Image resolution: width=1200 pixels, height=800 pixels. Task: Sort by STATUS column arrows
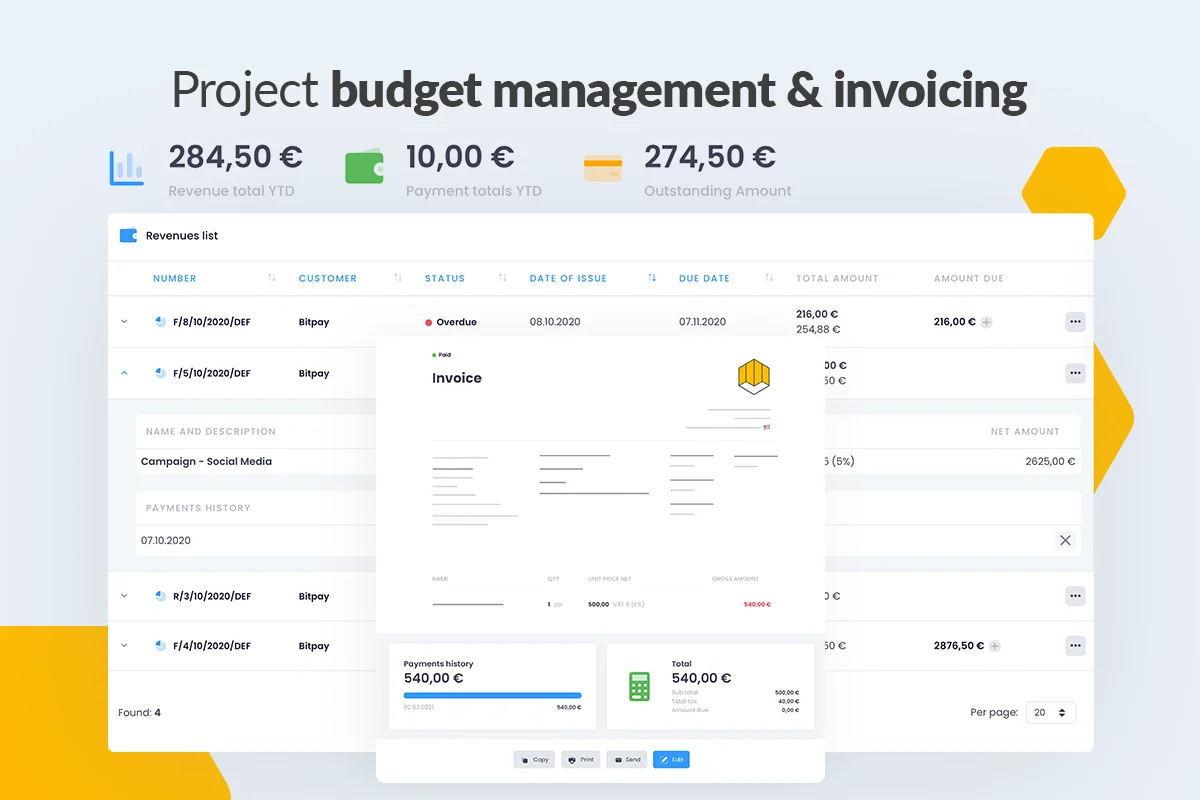(503, 278)
